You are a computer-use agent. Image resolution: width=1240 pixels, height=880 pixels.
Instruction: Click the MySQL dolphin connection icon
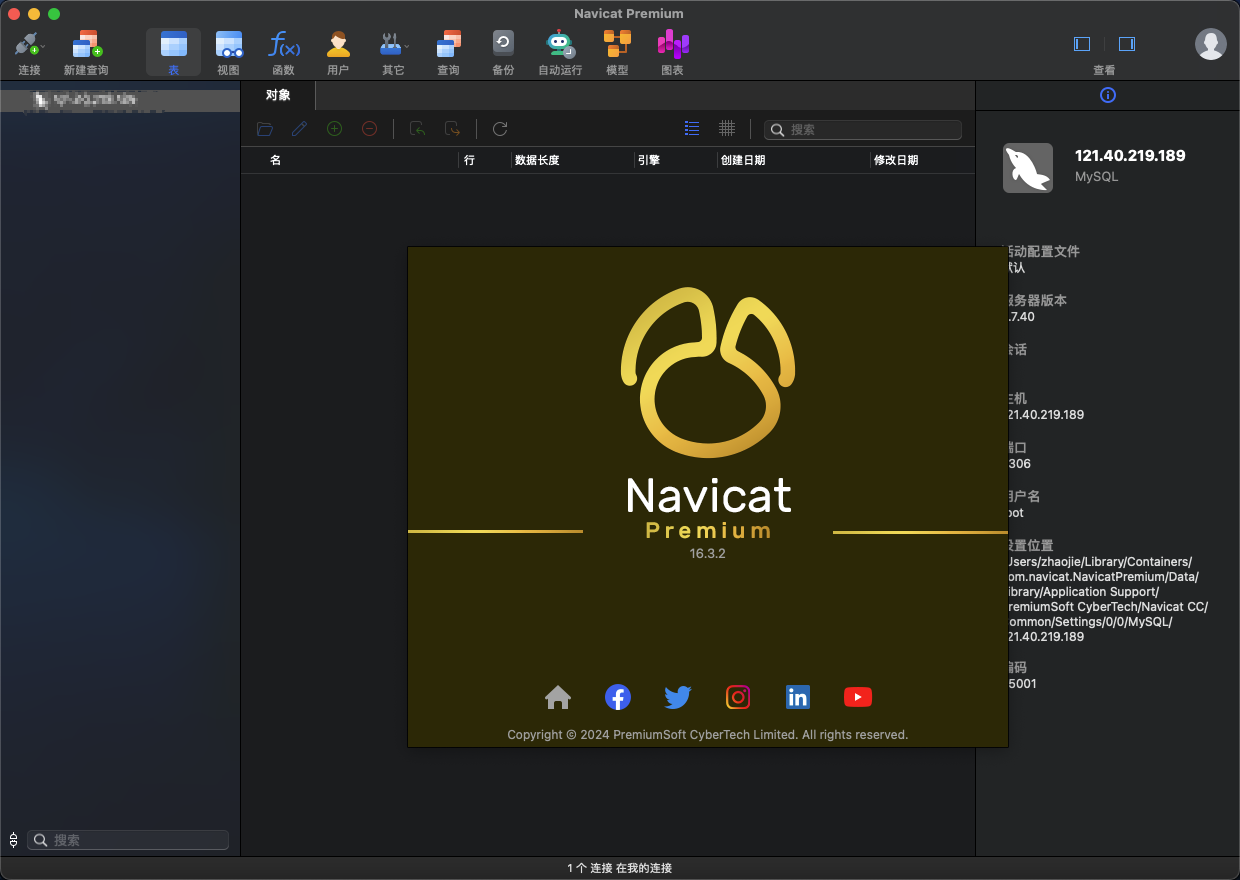tap(1028, 167)
